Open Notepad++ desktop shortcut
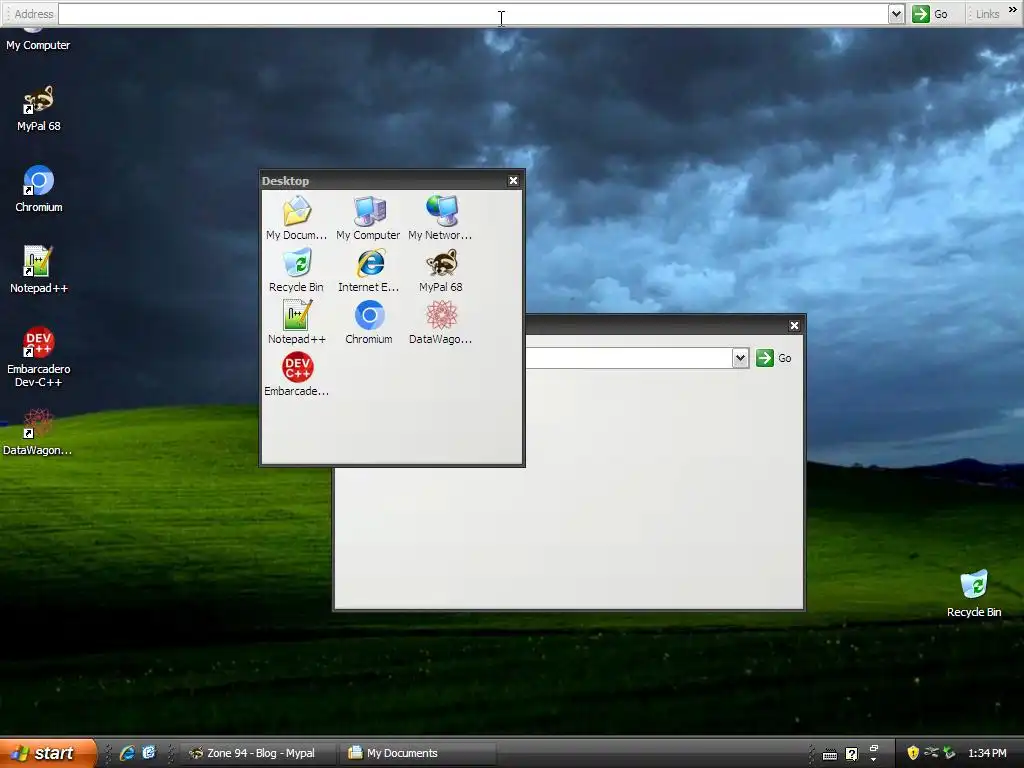The width and height of the screenshot is (1024, 768). click(x=39, y=270)
